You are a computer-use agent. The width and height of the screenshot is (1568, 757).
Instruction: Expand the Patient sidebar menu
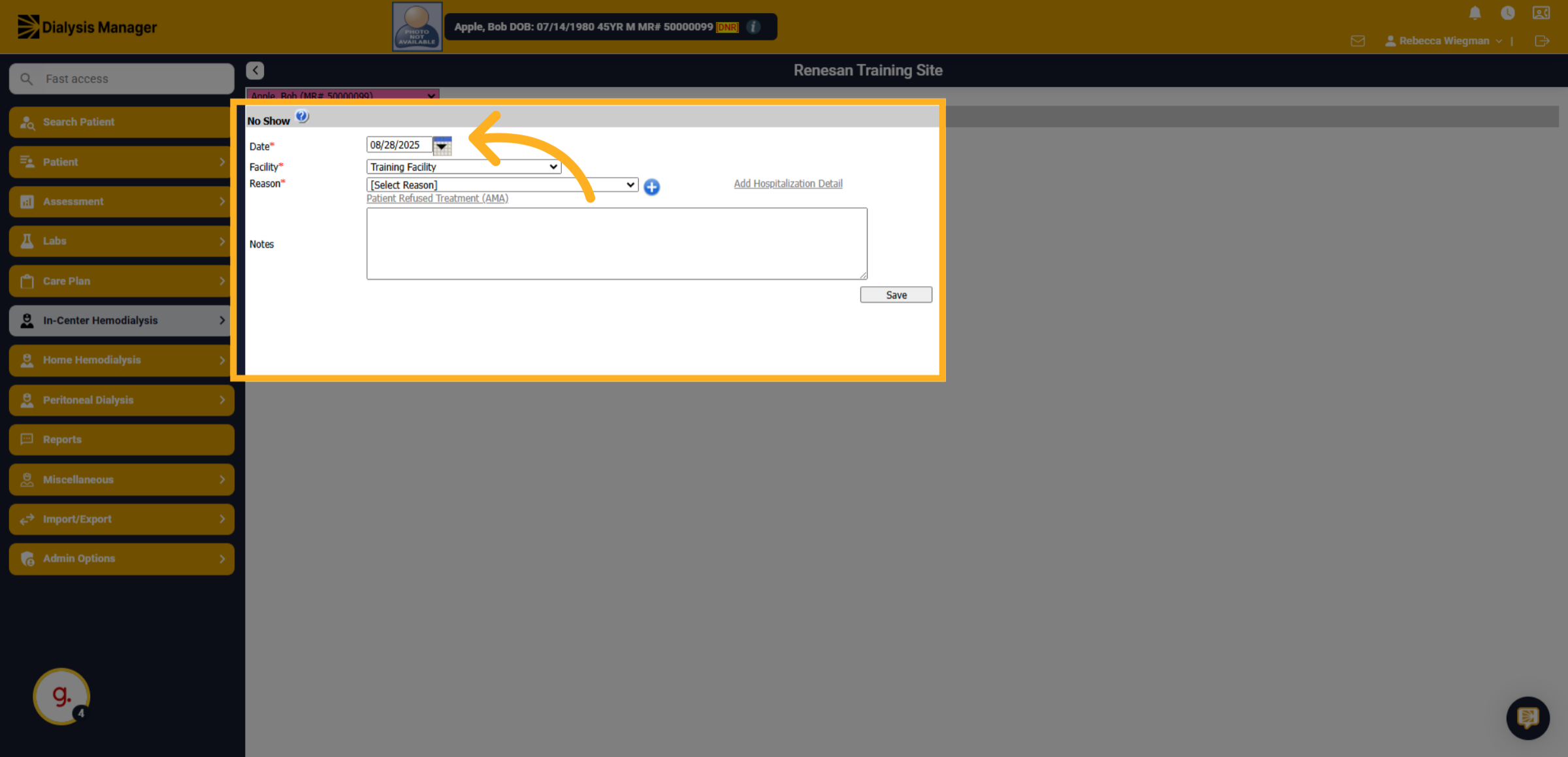[122, 162]
